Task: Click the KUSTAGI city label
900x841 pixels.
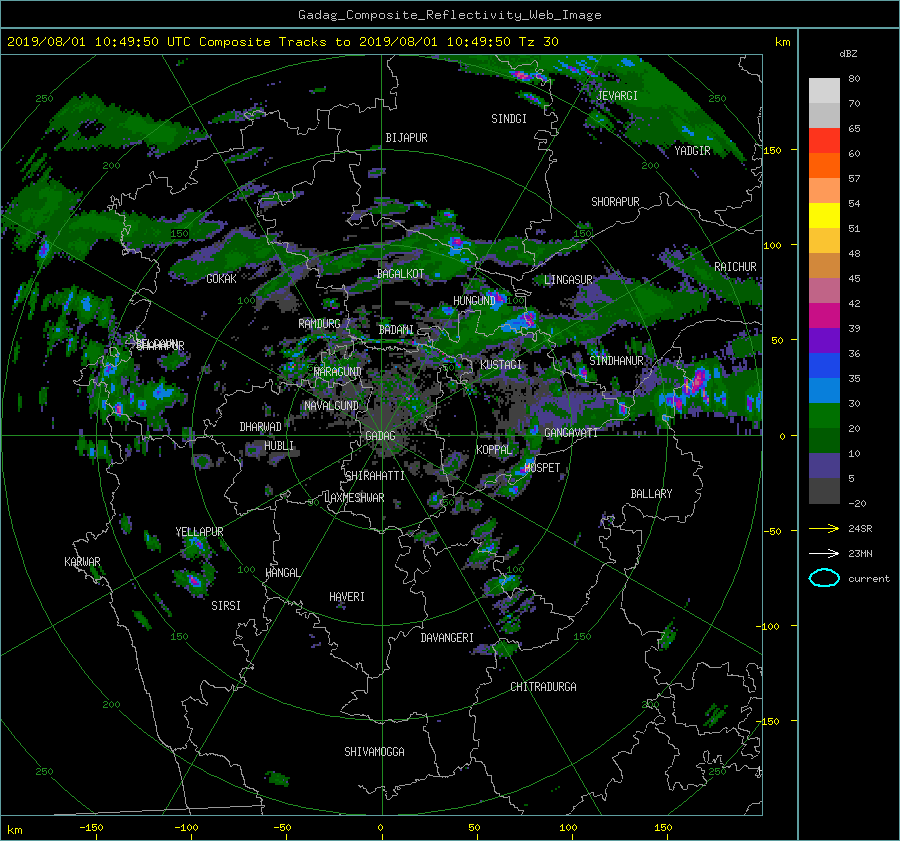Action: [501, 365]
